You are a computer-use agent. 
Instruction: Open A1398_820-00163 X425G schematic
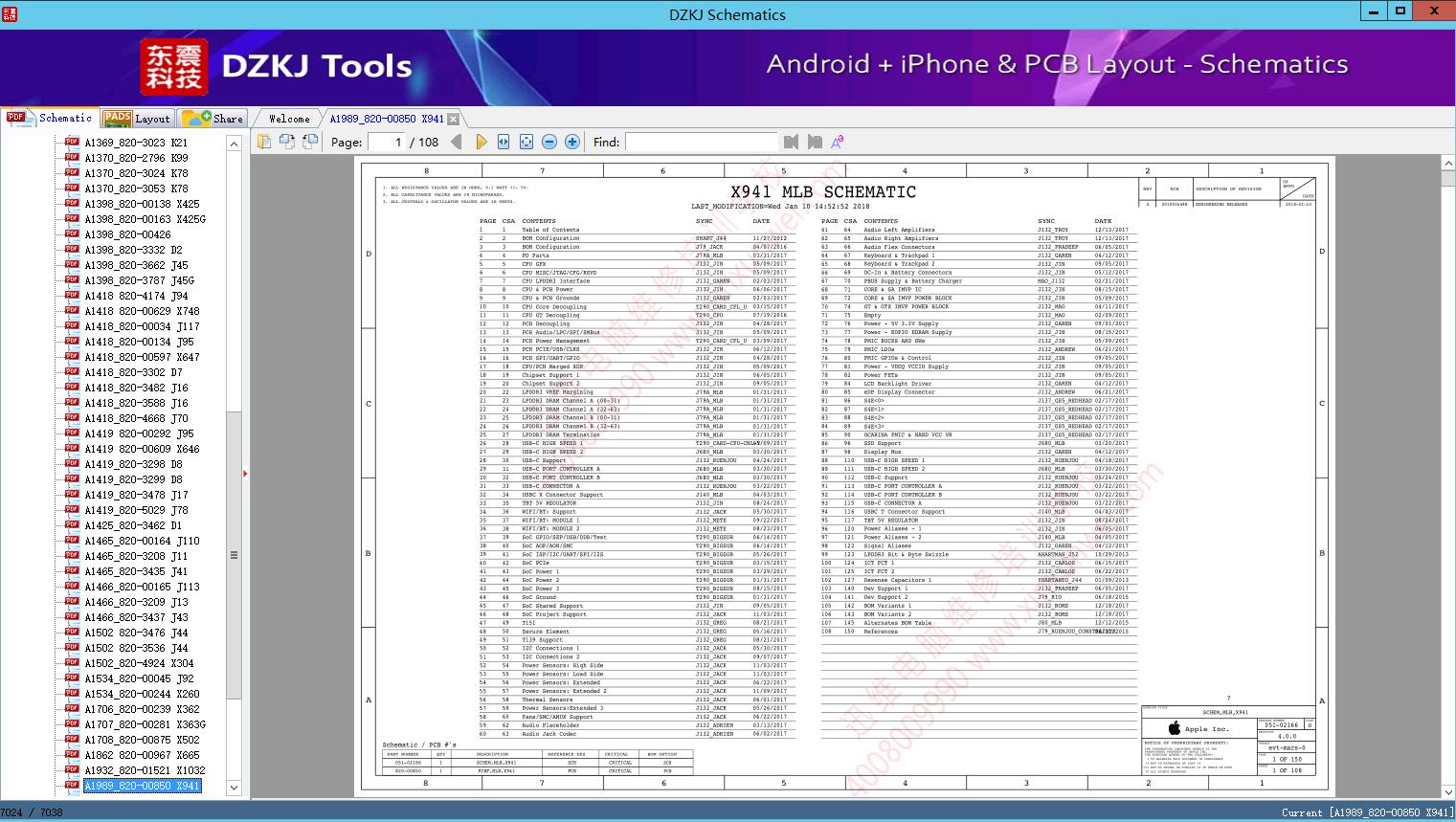145,219
